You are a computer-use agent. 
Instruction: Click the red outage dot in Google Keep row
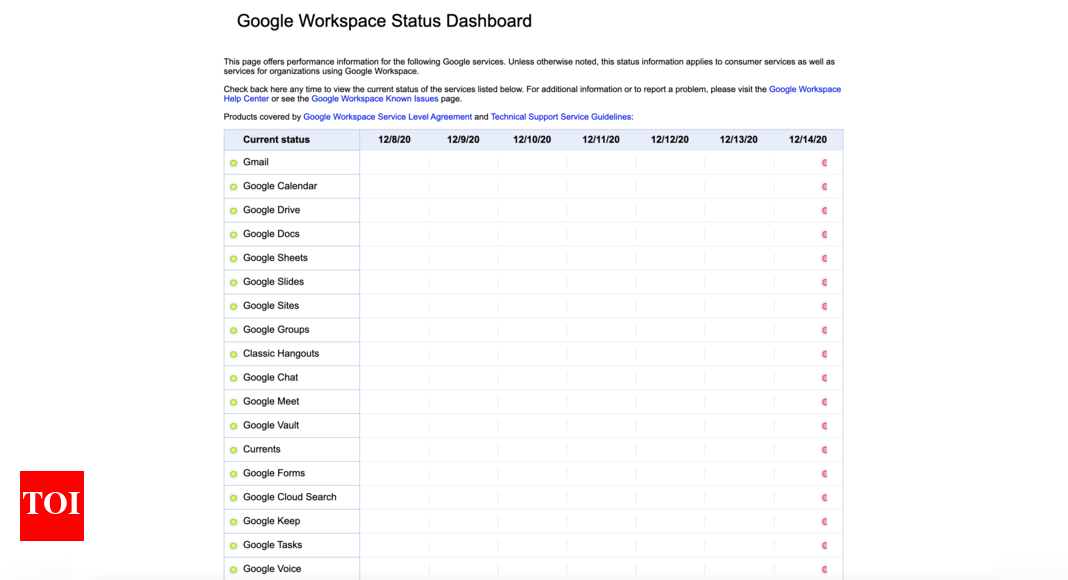coord(824,521)
